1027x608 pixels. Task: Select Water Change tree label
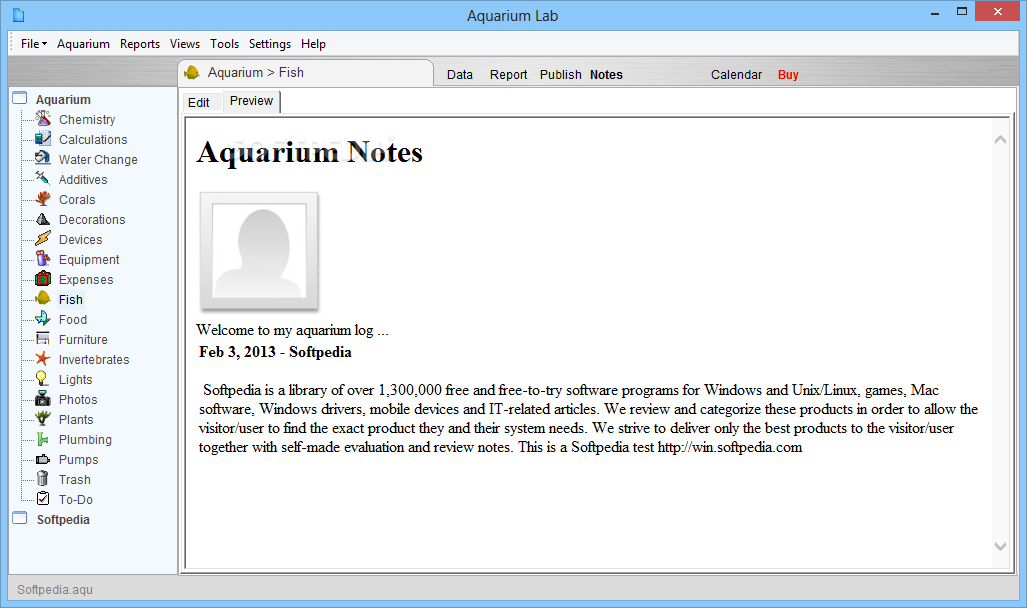(x=98, y=160)
